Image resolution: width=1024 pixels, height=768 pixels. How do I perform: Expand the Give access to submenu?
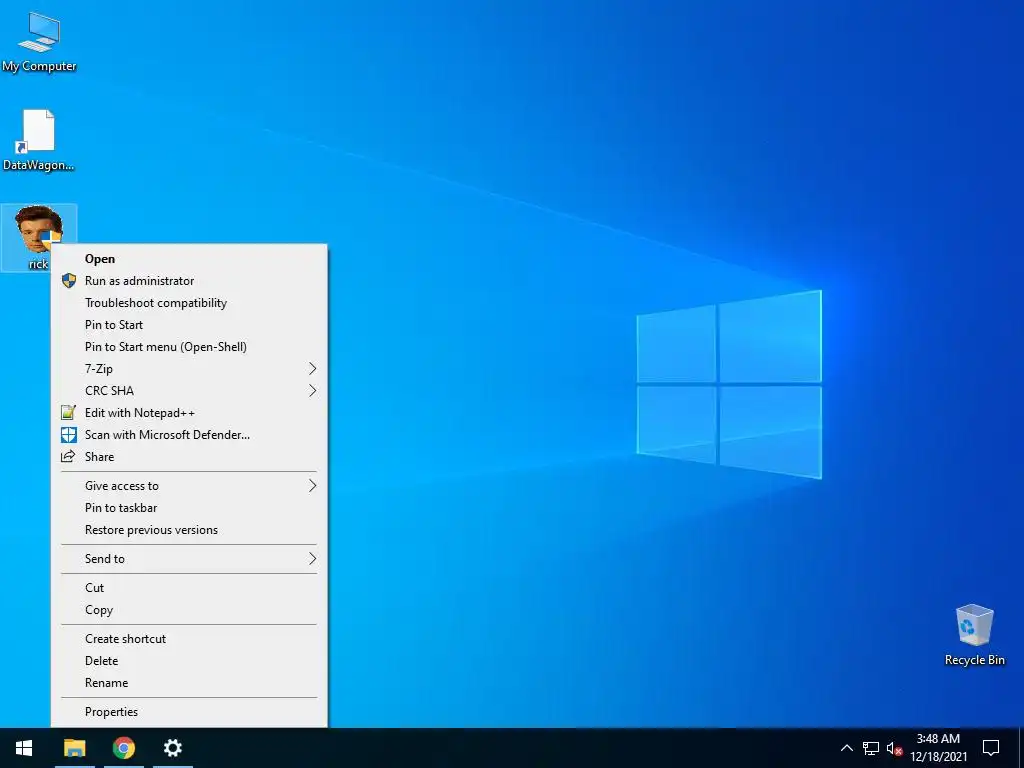pos(189,486)
